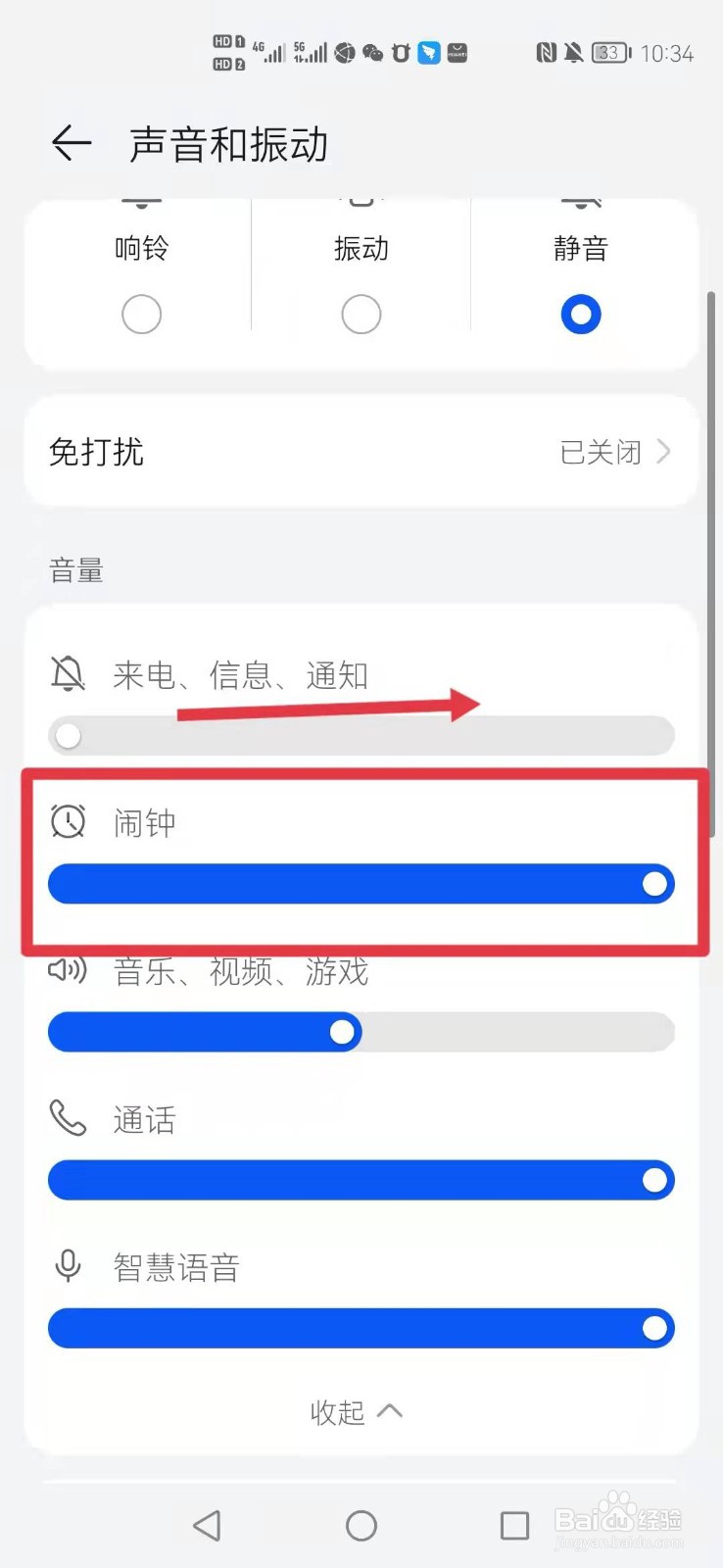This screenshot has height=1568, width=723.
Task: Tap the 音乐、视频、游戏 media volume slider
Action: pos(361,1032)
